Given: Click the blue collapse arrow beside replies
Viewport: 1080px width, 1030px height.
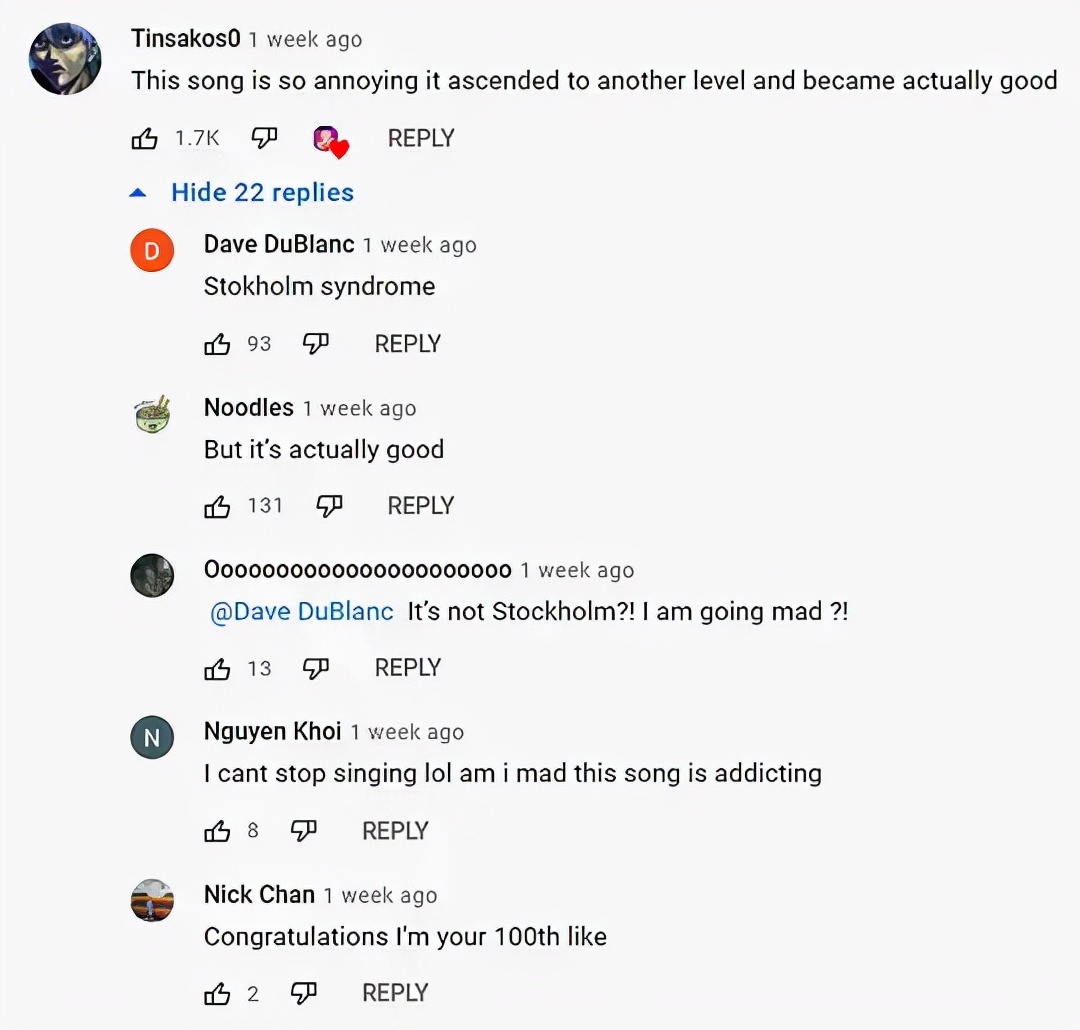Looking at the screenshot, I should [x=140, y=192].
